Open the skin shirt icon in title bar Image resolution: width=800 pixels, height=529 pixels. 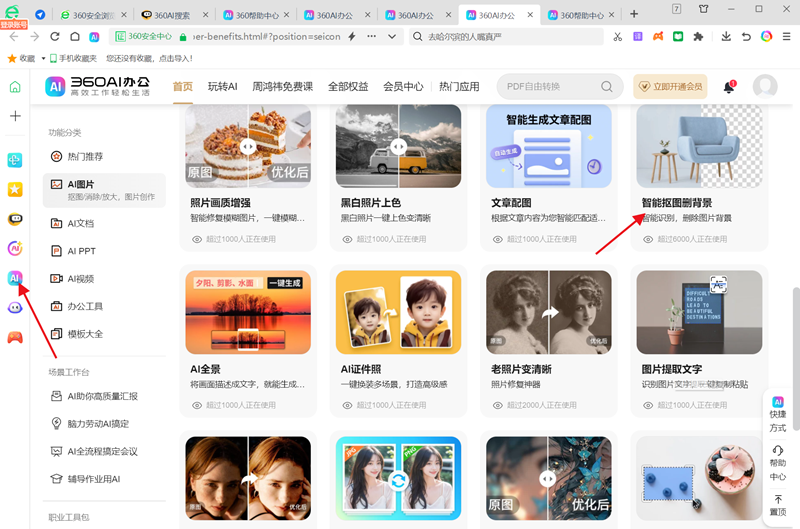pyautogui.click(x=704, y=9)
